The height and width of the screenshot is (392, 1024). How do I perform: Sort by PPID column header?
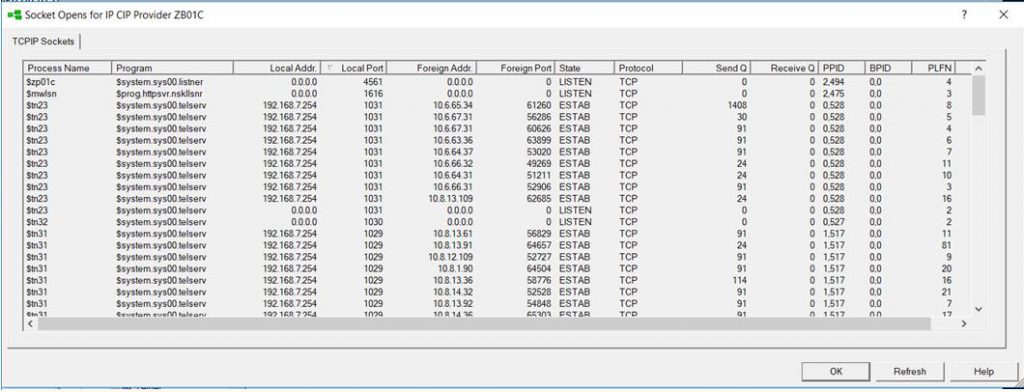click(842, 68)
